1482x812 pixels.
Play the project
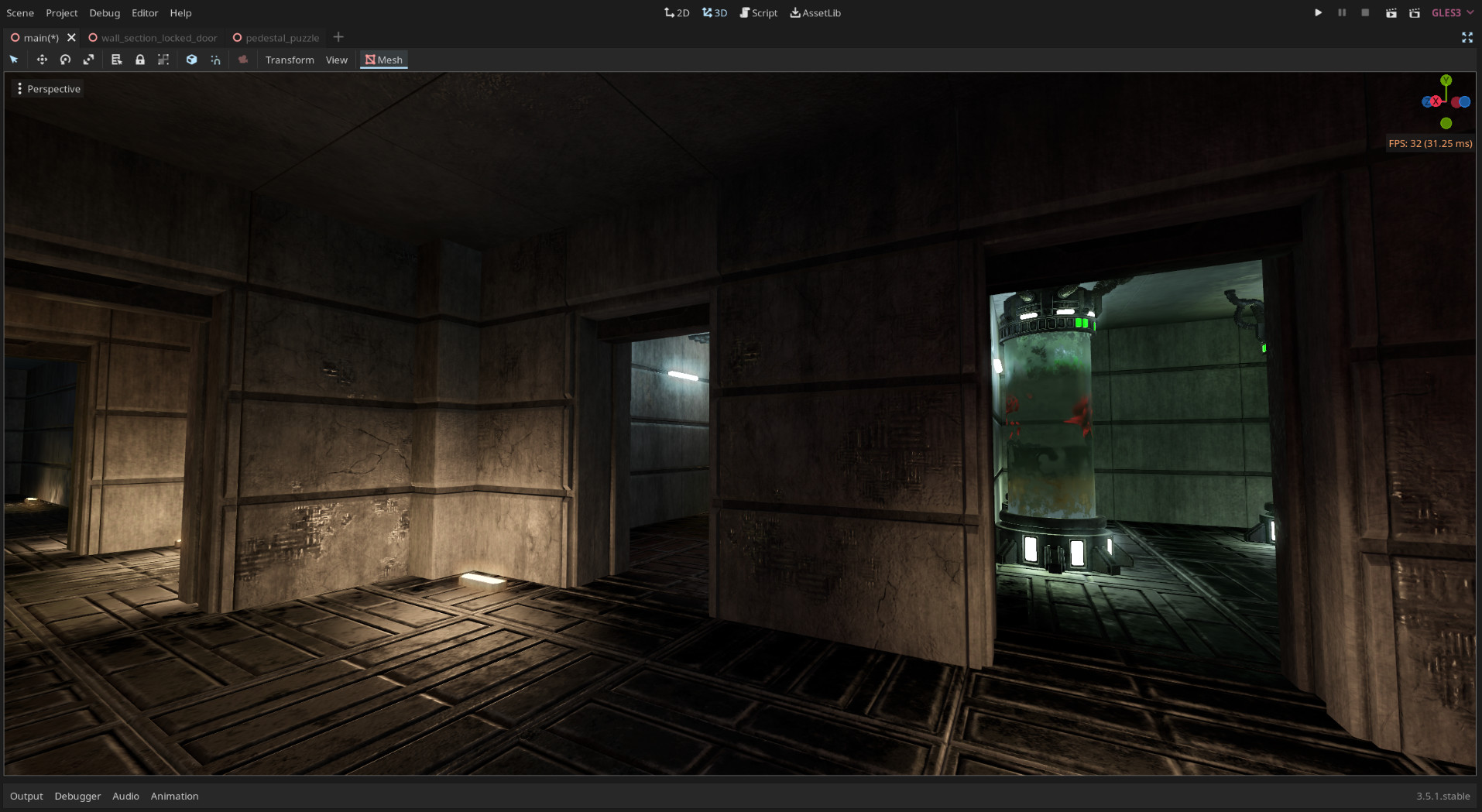[x=1318, y=12]
